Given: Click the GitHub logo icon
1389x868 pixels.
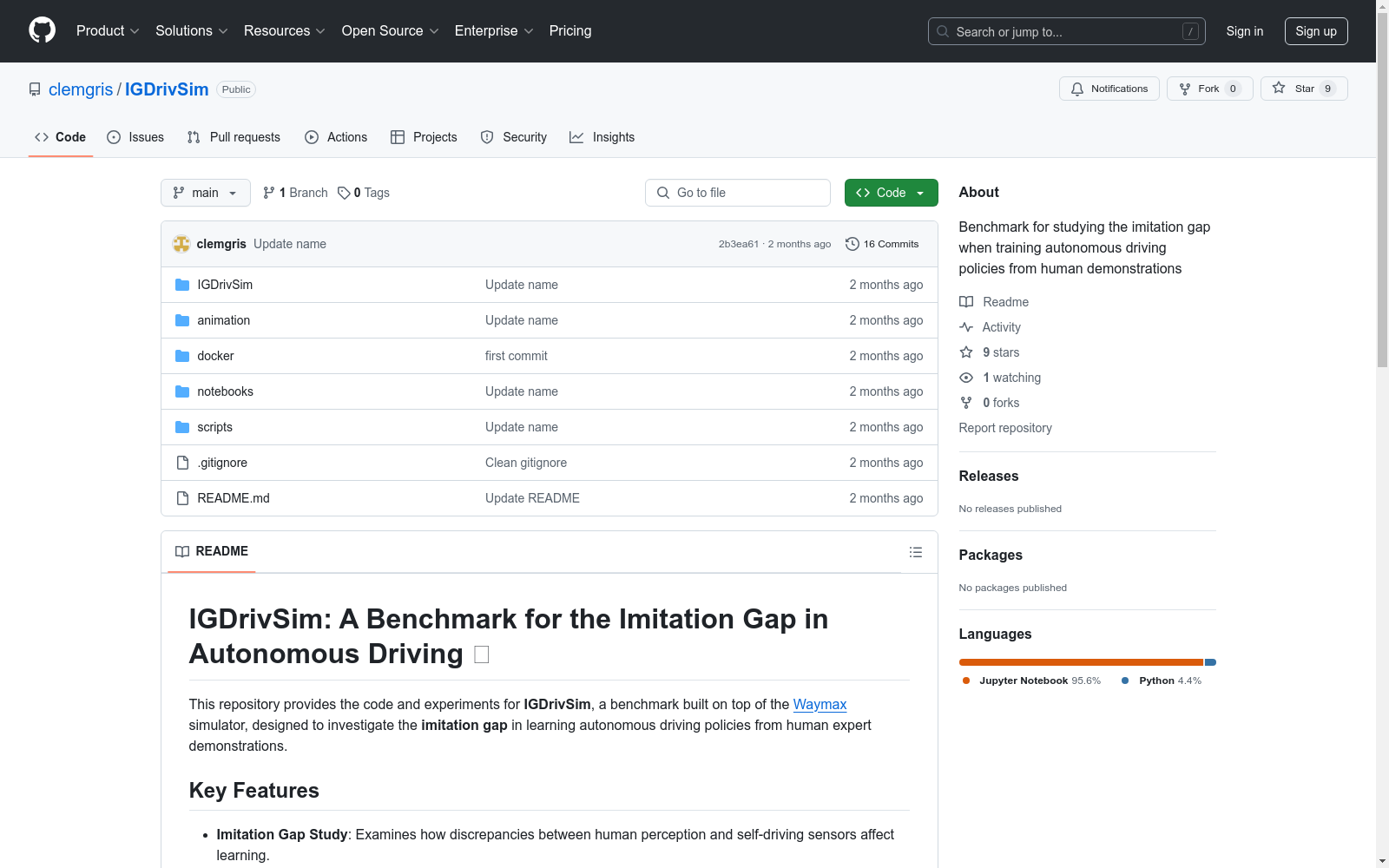Looking at the screenshot, I should pos(42,30).
